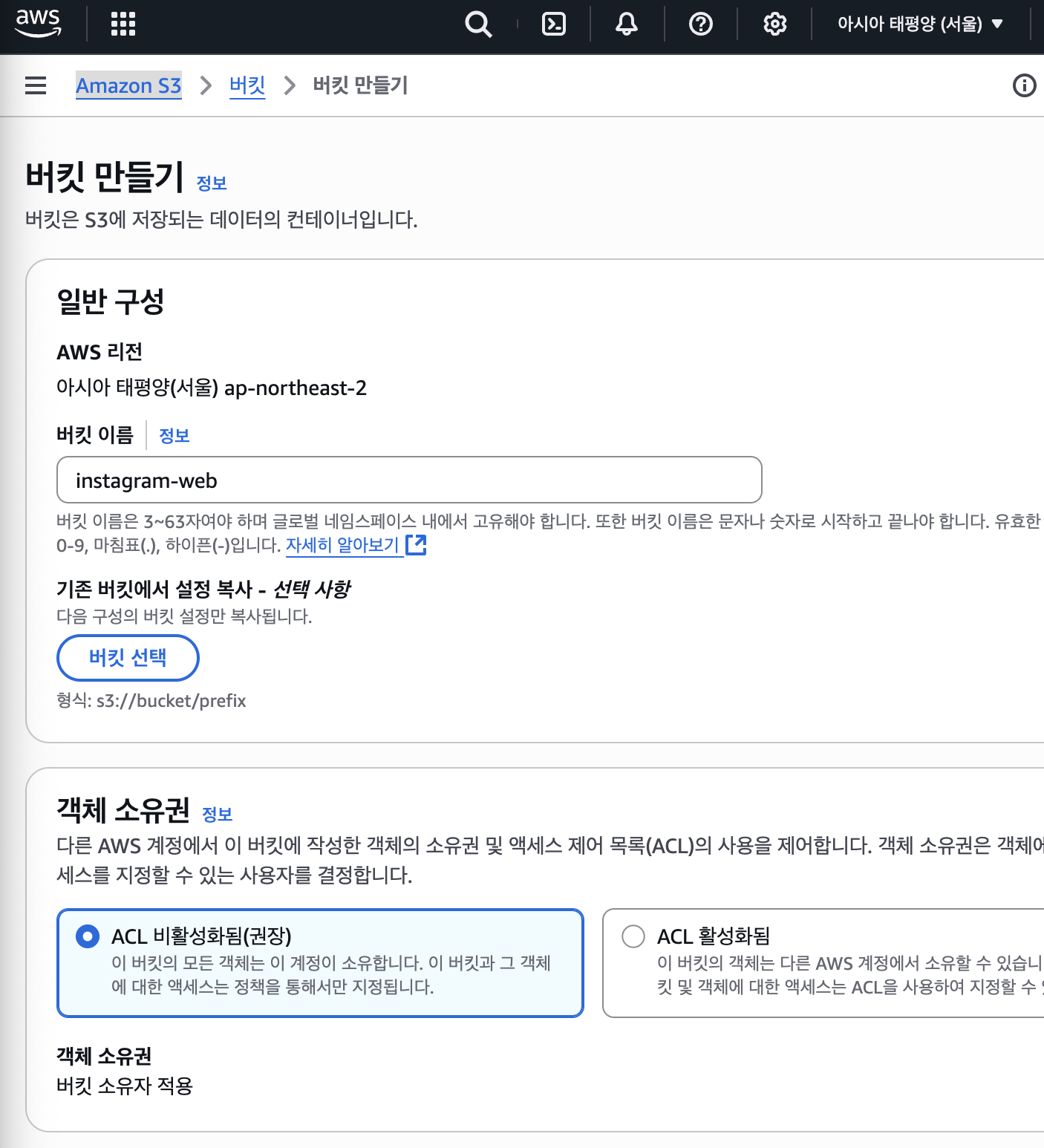The height and width of the screenshot is (1148, 1044).
Task: Toggle the hamburger navigation menu
Action: 36,85
